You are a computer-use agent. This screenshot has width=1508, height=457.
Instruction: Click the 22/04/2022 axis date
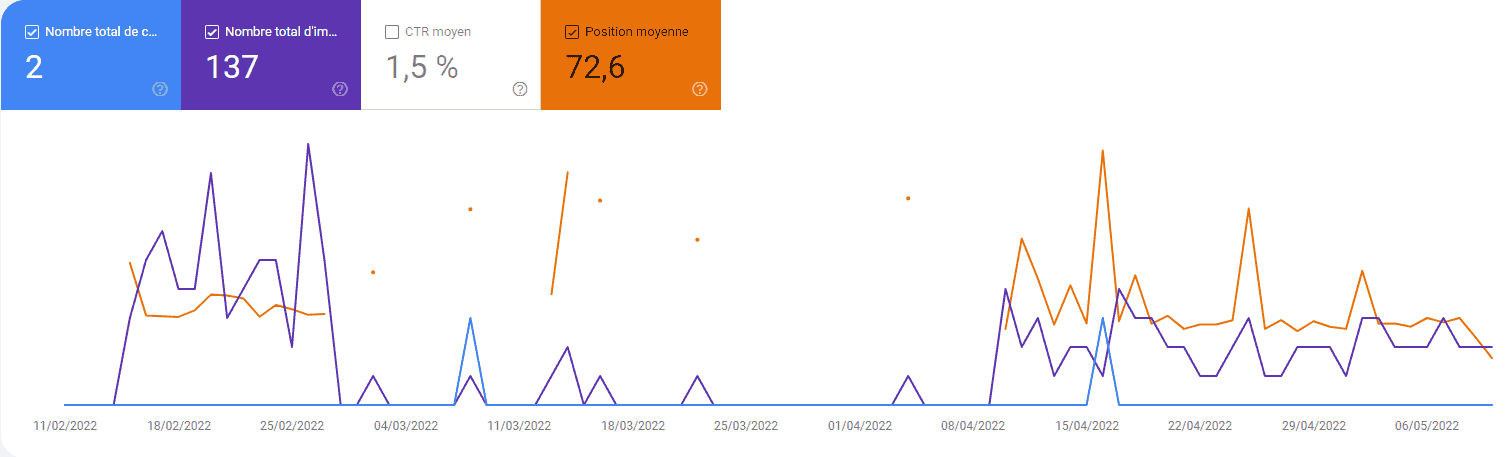coord(1200,425)
